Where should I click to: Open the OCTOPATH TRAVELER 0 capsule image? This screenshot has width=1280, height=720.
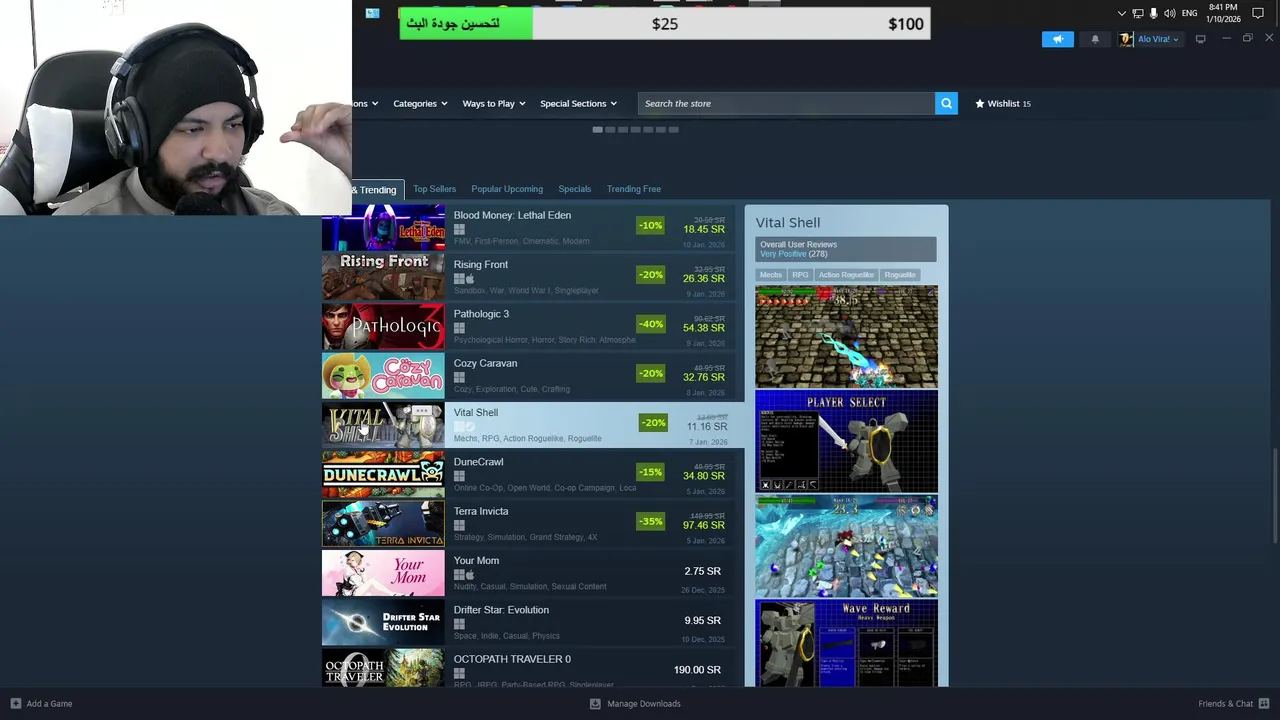[383, 668]
